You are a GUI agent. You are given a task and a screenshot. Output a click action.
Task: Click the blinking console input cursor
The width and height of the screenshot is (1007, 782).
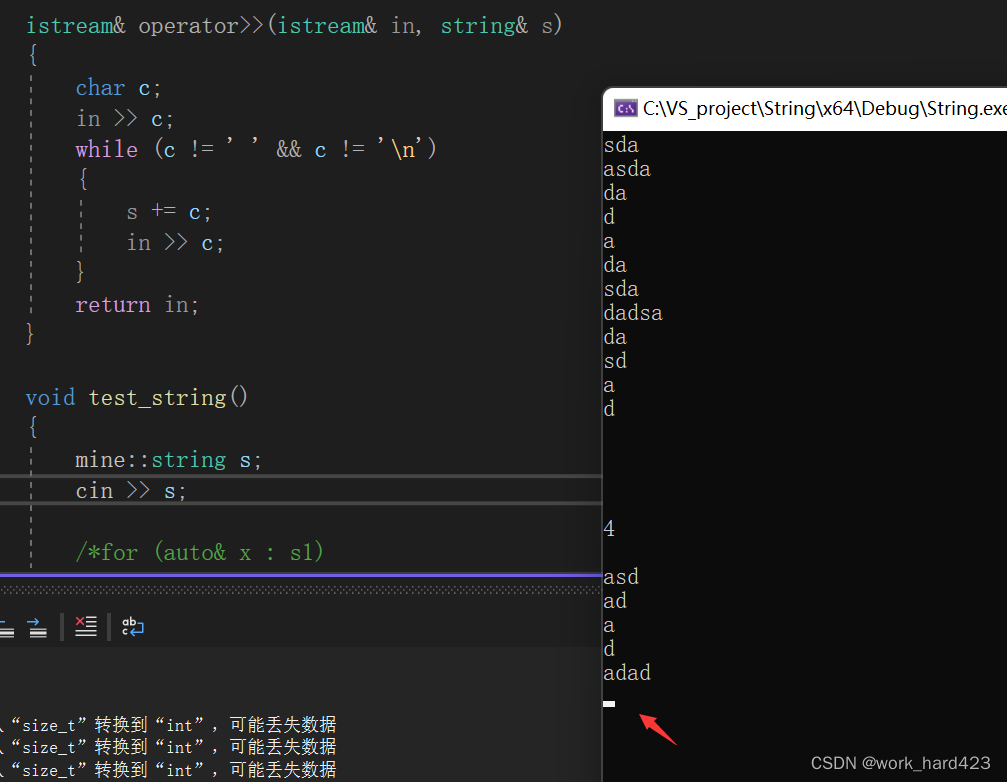(609, 704)
